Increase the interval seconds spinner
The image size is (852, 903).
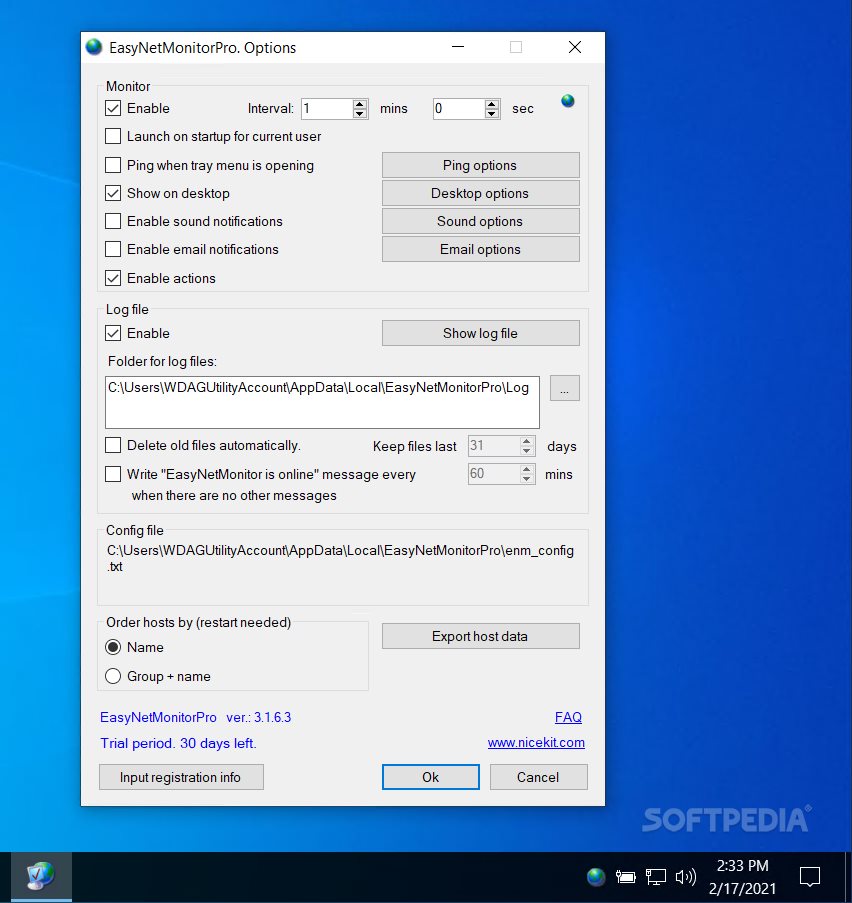(491, 104)
